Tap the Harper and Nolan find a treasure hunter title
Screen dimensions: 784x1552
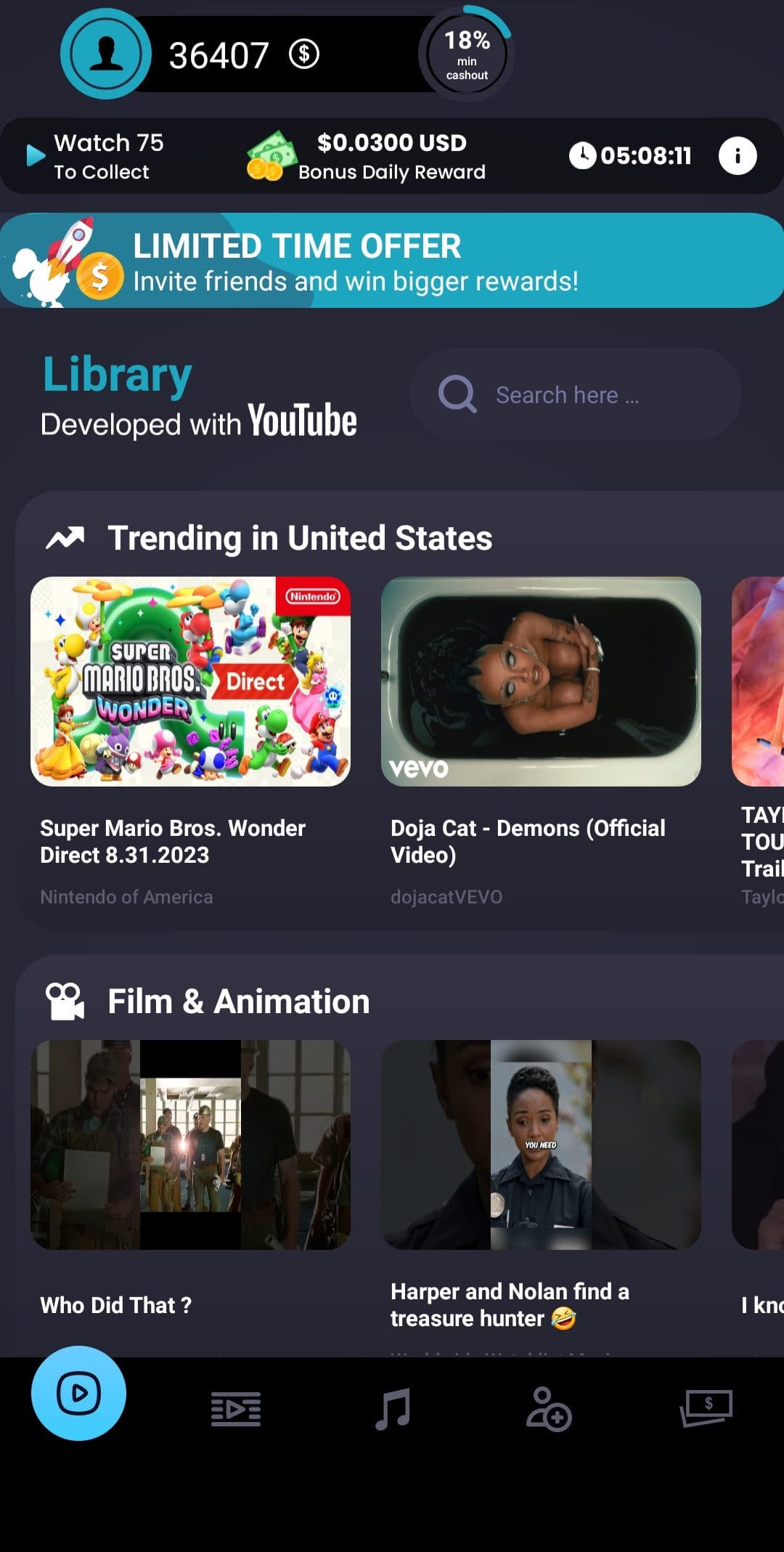tap(510, 1305)
